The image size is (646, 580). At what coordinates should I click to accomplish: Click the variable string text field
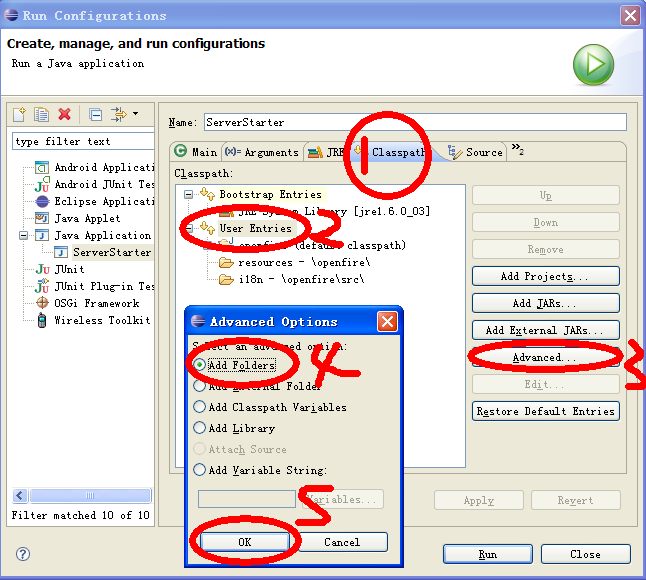tap(247, 499)
